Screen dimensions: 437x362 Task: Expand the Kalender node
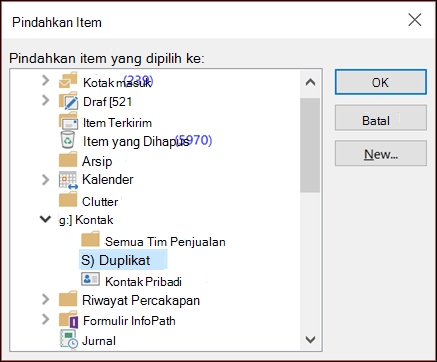click(x=46, y=180)
